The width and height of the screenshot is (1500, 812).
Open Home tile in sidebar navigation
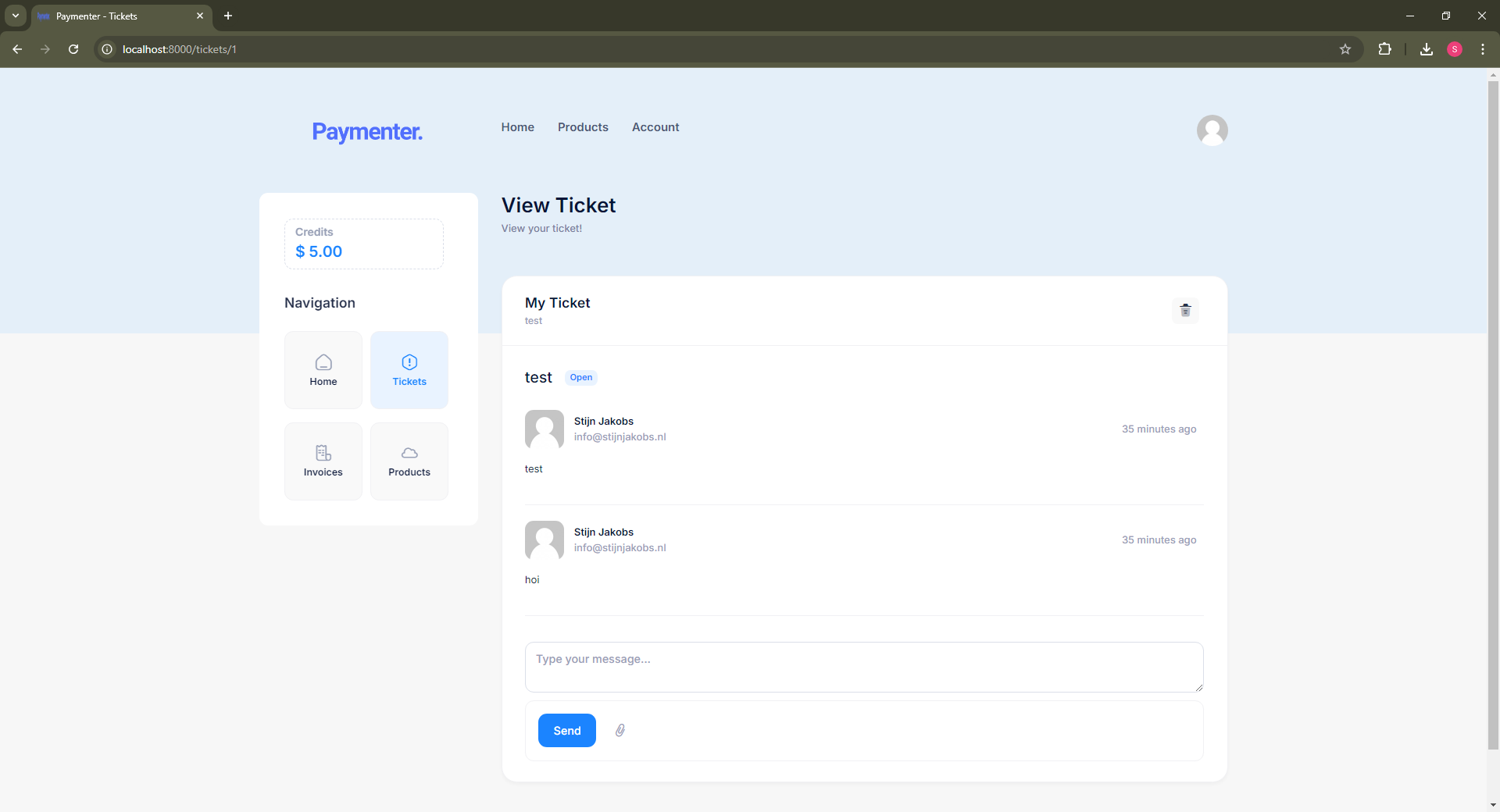(323, 370)
